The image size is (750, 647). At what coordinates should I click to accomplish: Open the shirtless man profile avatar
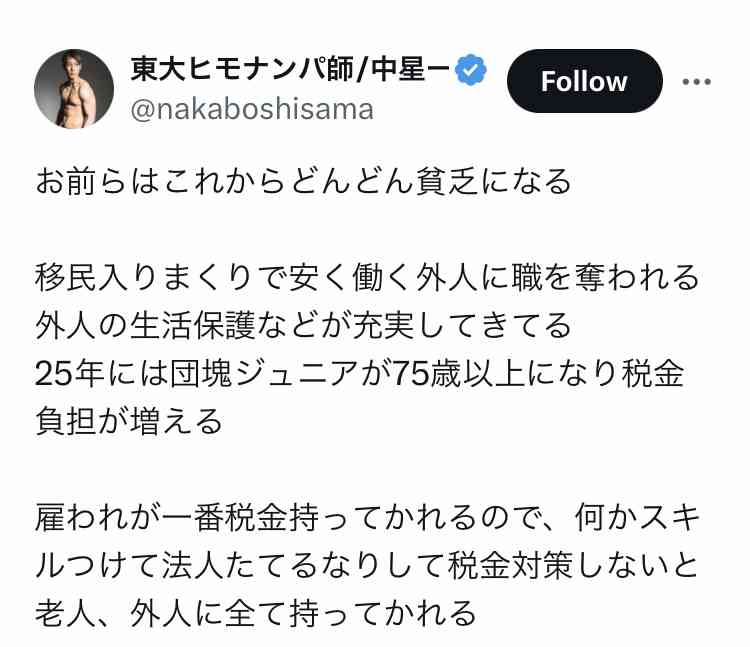click(x=74, y=89)
